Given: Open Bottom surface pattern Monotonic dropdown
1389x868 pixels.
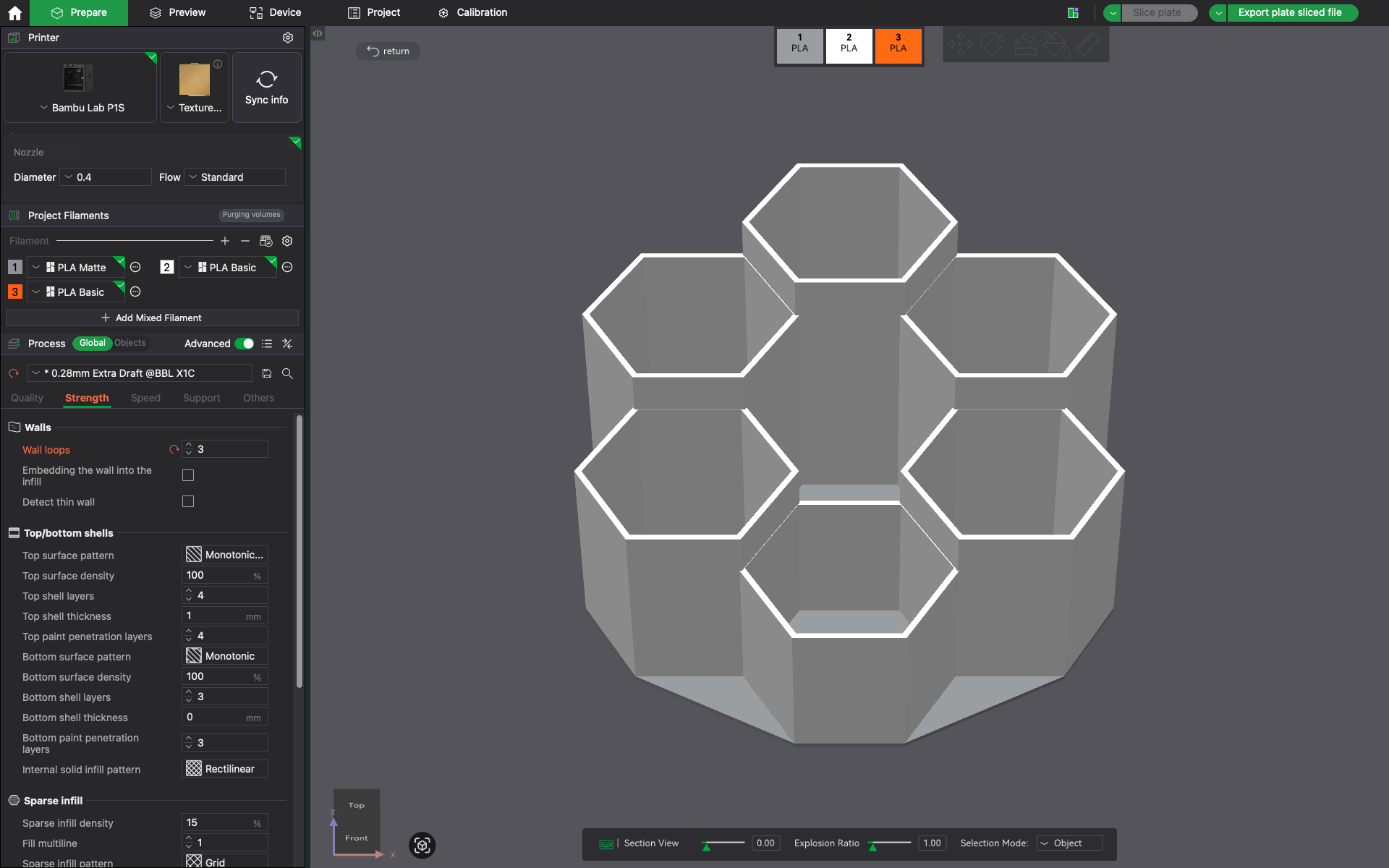Looking at the screenshot, I should (x=225, y=656).
